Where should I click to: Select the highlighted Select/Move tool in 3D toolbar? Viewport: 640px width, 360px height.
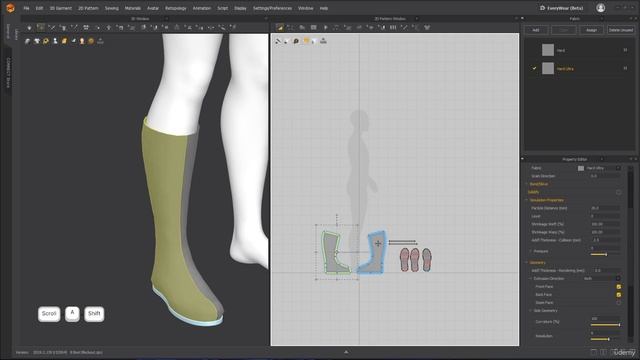(40, 27)
